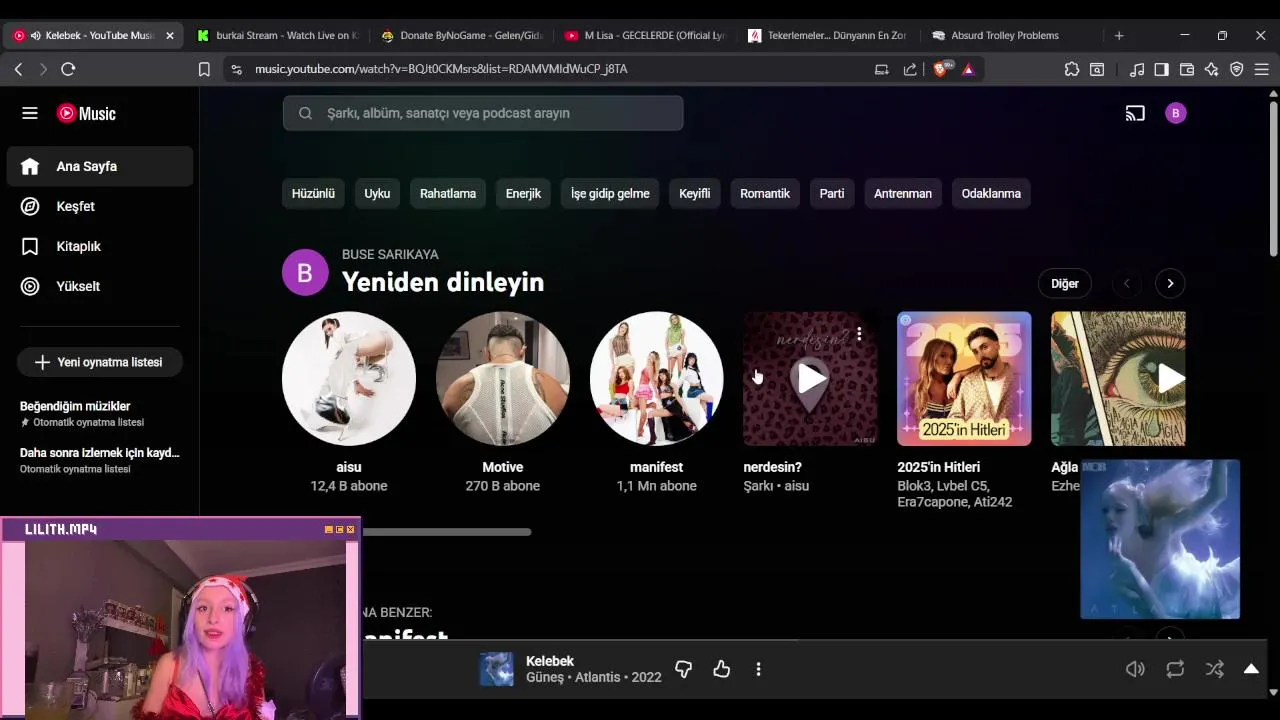The width and height of the screenshot is (1280, 720).
Task: Reload the current page
Action: pyautogui.click(x=68, y=69)
